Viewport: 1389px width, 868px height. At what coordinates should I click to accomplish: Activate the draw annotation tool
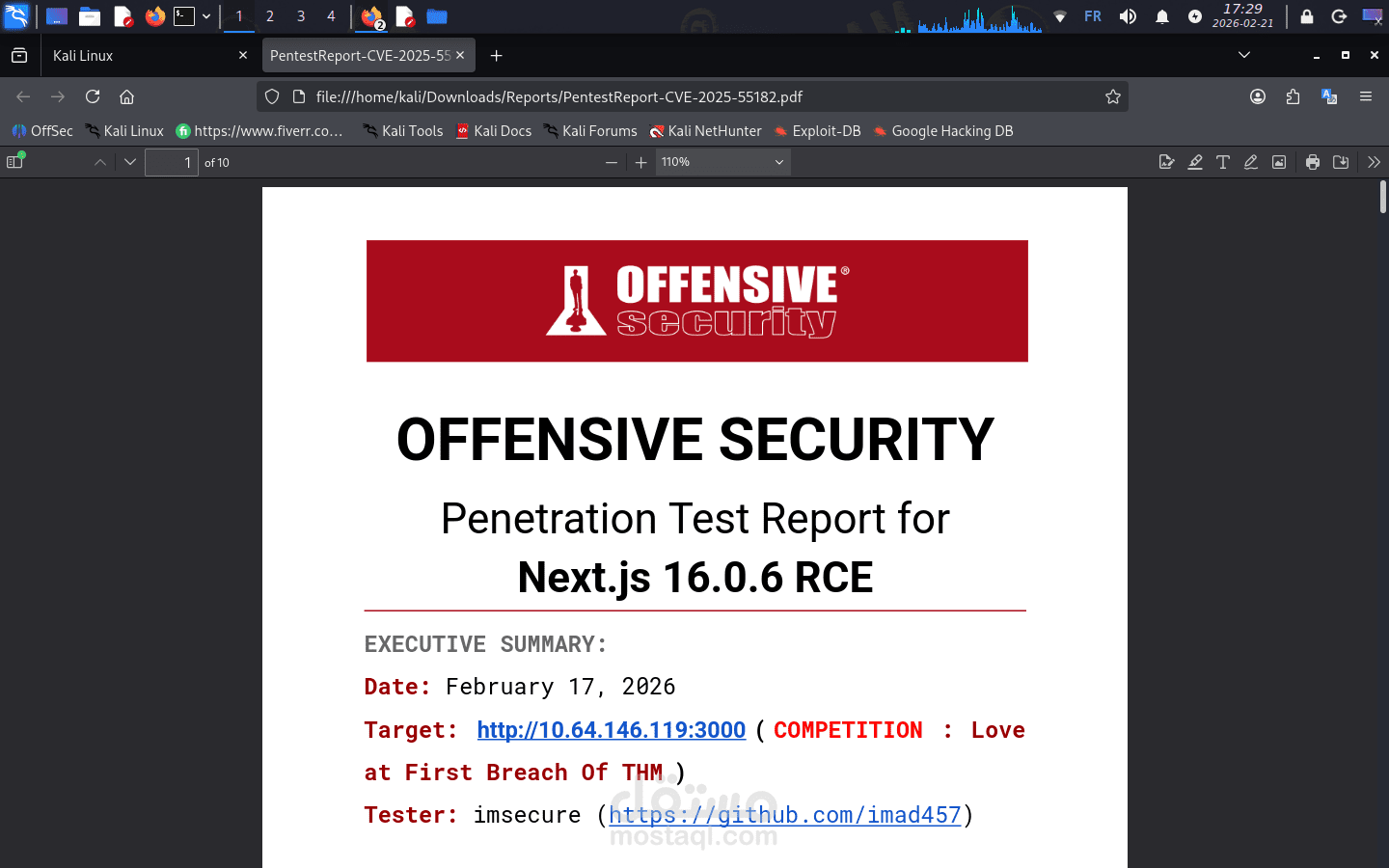point(1251,161)
